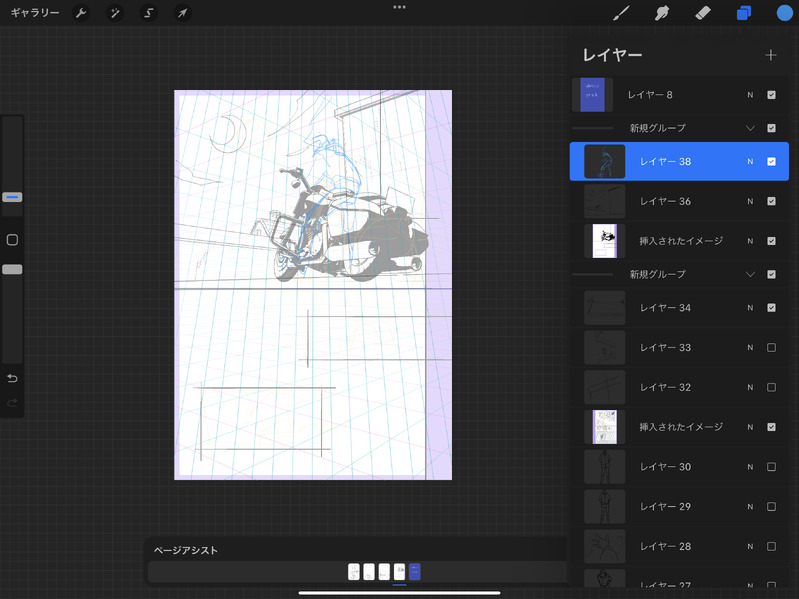Open the Actions wrench menu
799x599 pixels.
click(82, 13)
